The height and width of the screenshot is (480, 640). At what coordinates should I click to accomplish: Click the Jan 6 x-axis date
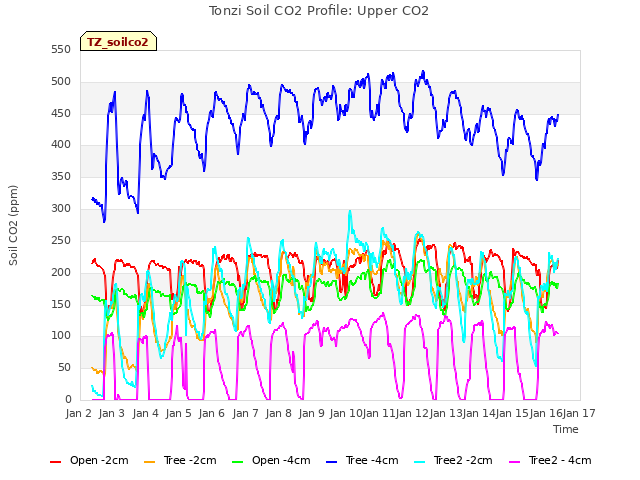click(212, 413)
